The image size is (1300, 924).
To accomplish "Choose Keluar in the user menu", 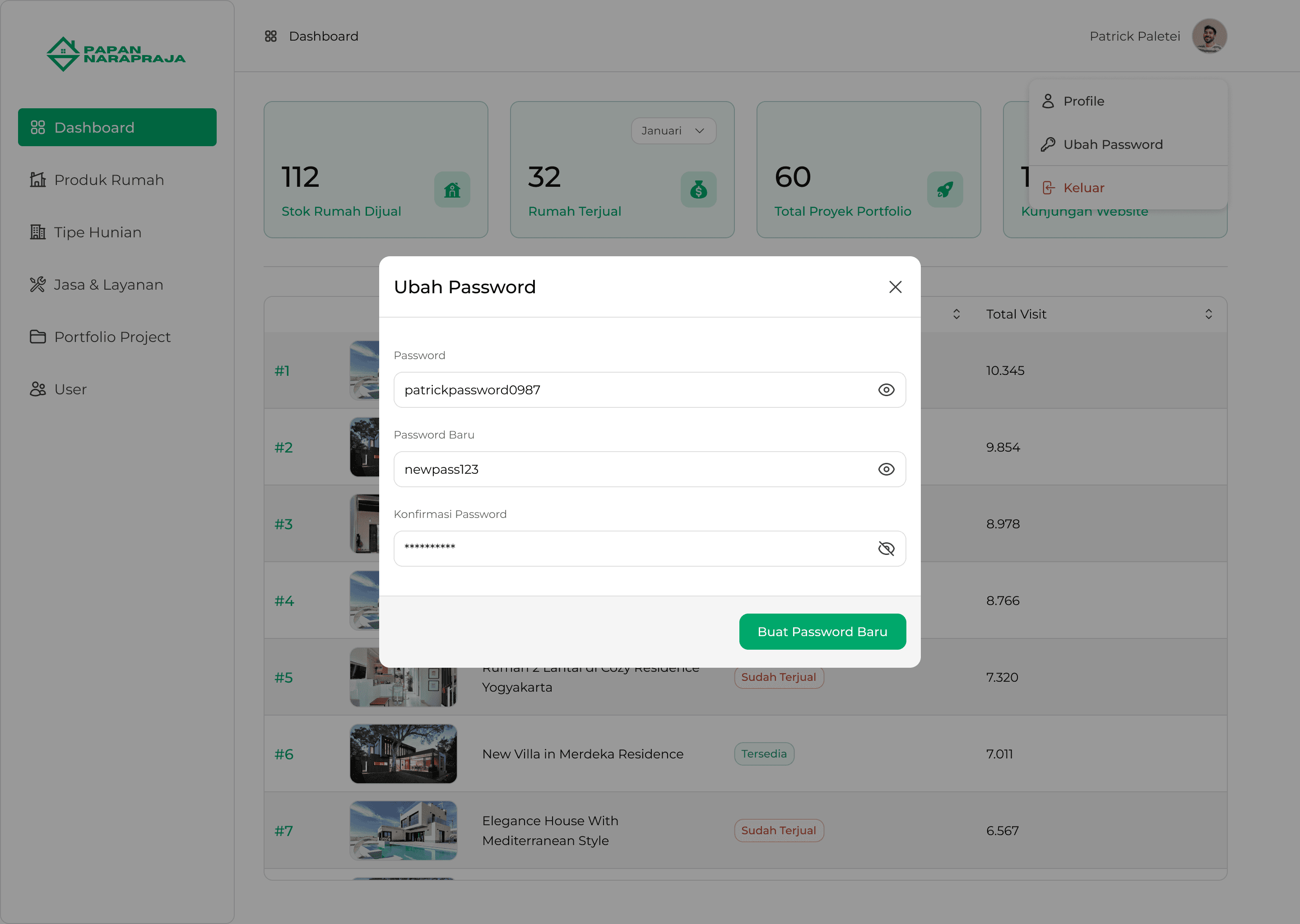I will [1083, 188].
